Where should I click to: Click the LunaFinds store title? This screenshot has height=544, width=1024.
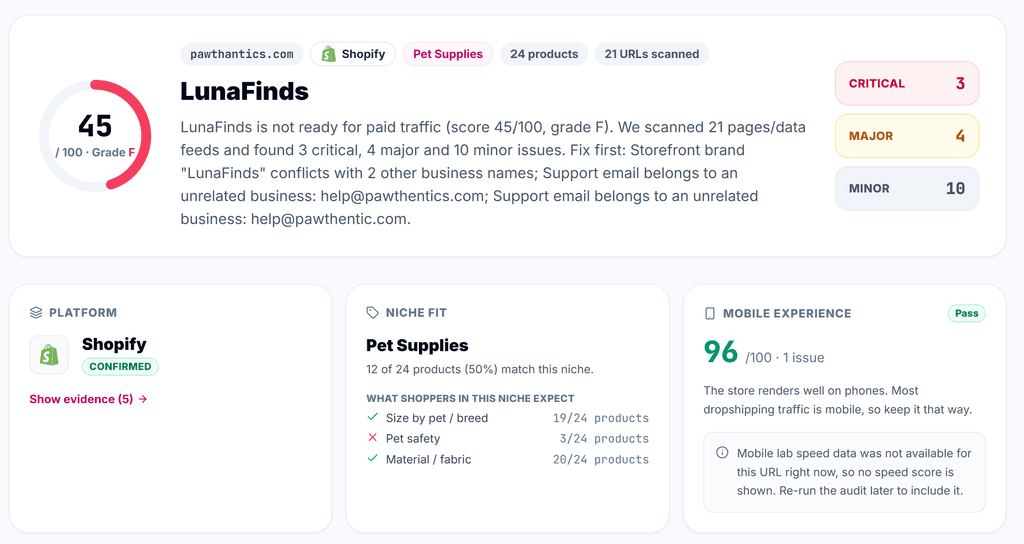244,91
